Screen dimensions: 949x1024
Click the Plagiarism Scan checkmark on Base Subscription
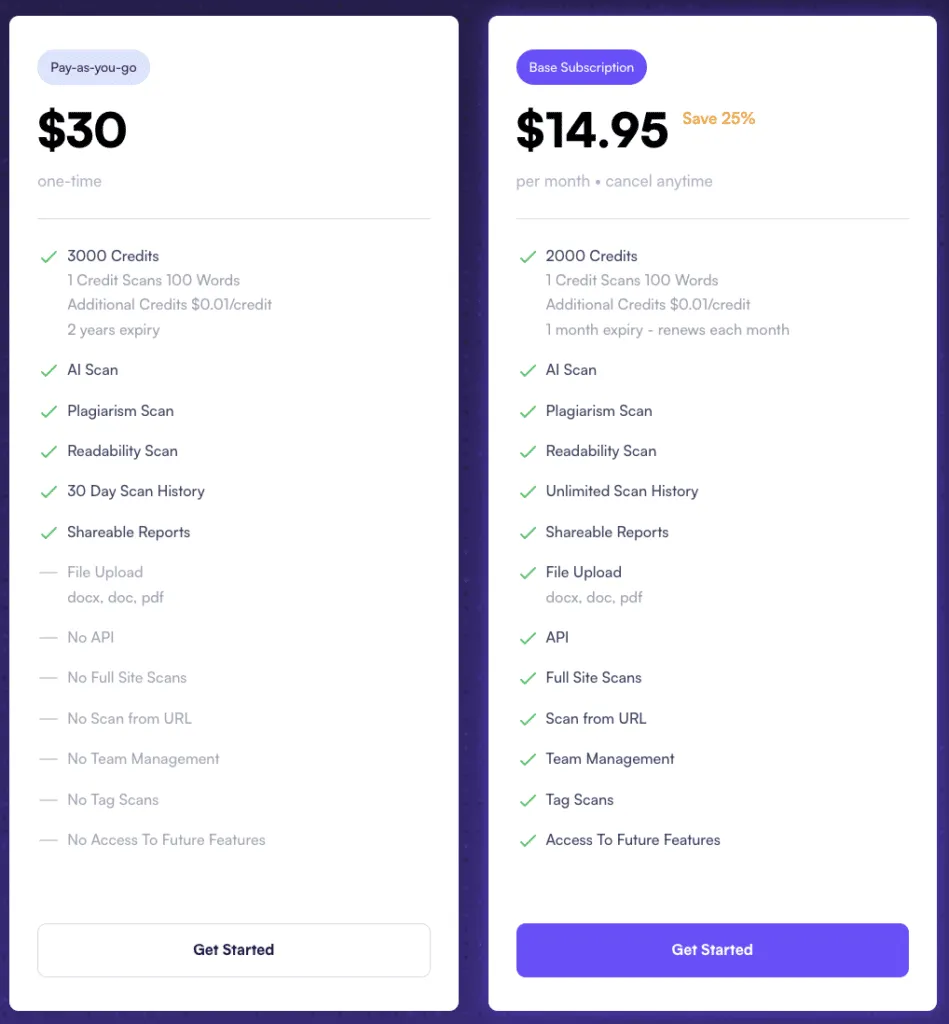click(x=528, y=411)
